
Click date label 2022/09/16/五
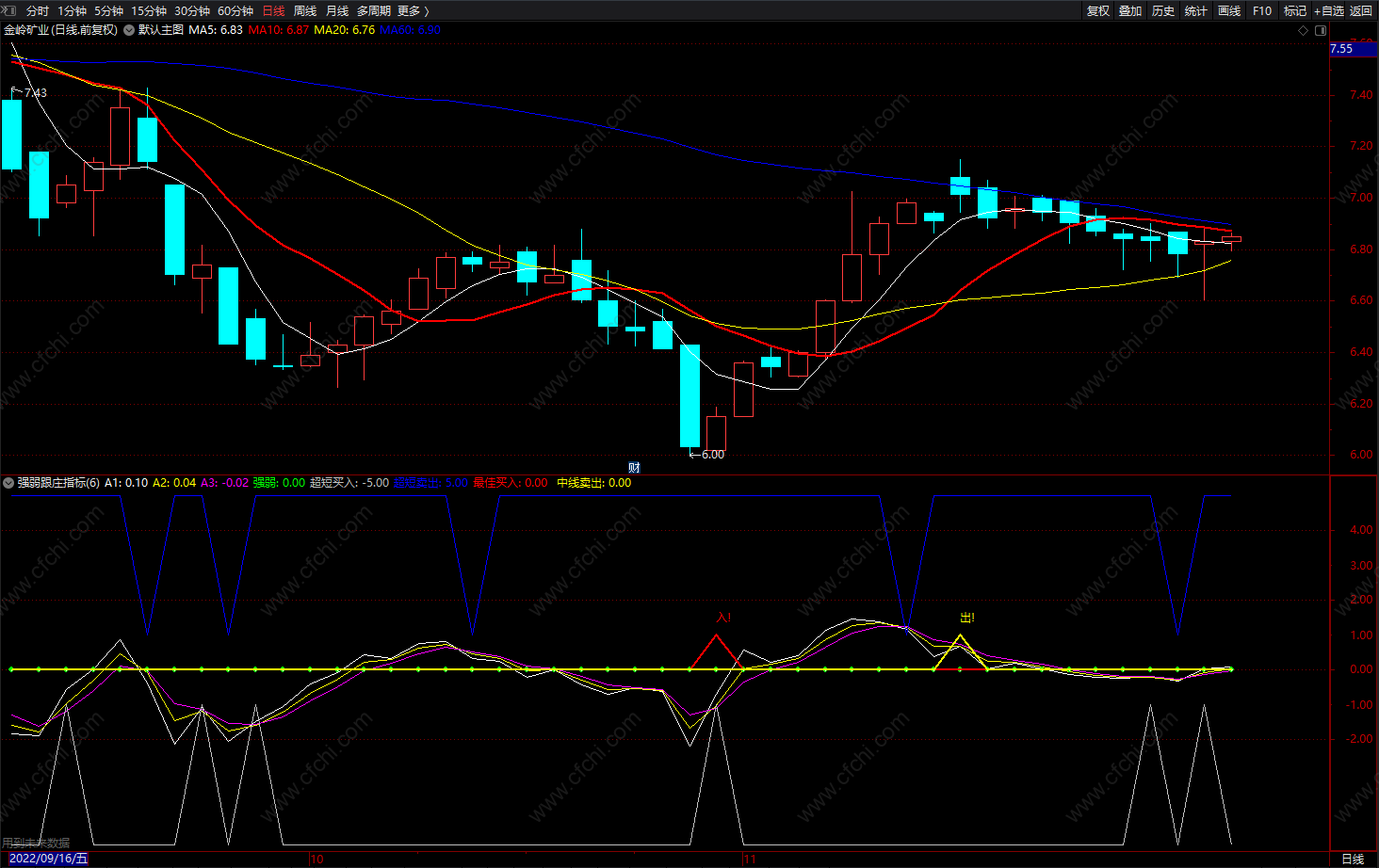pos(49,859)
